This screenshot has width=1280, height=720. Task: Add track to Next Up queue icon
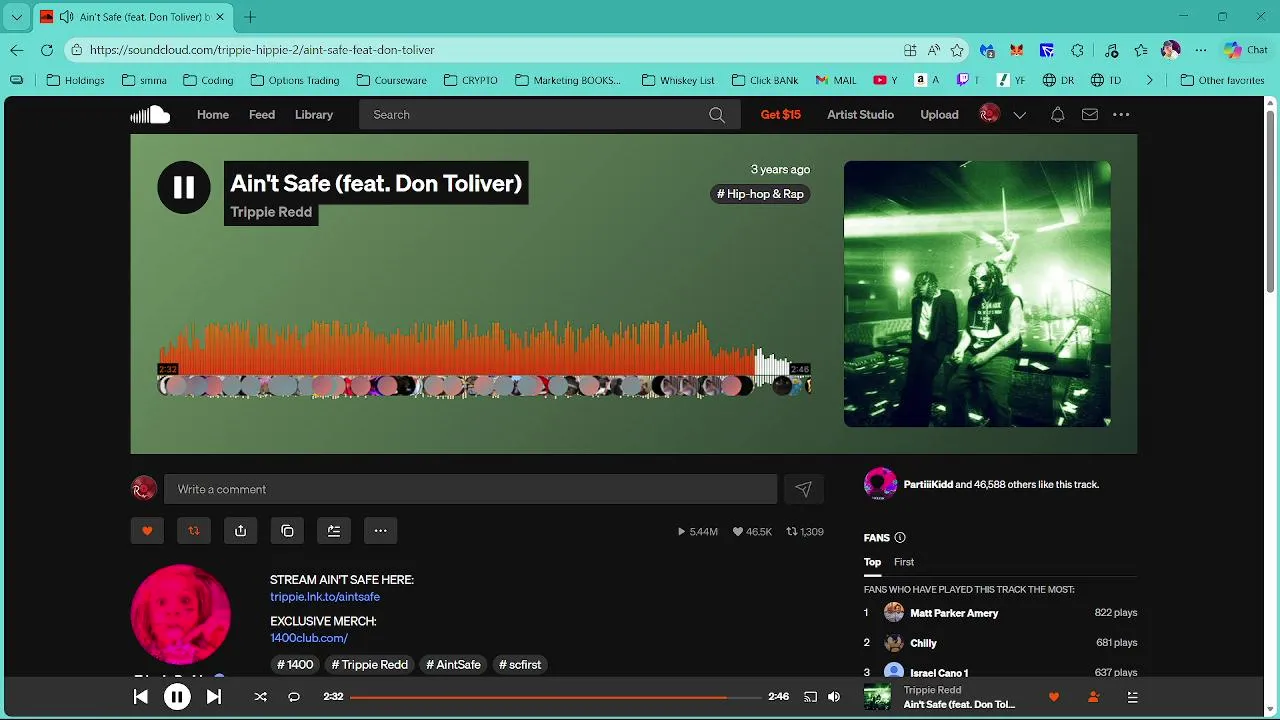click(x=334, y=531)
